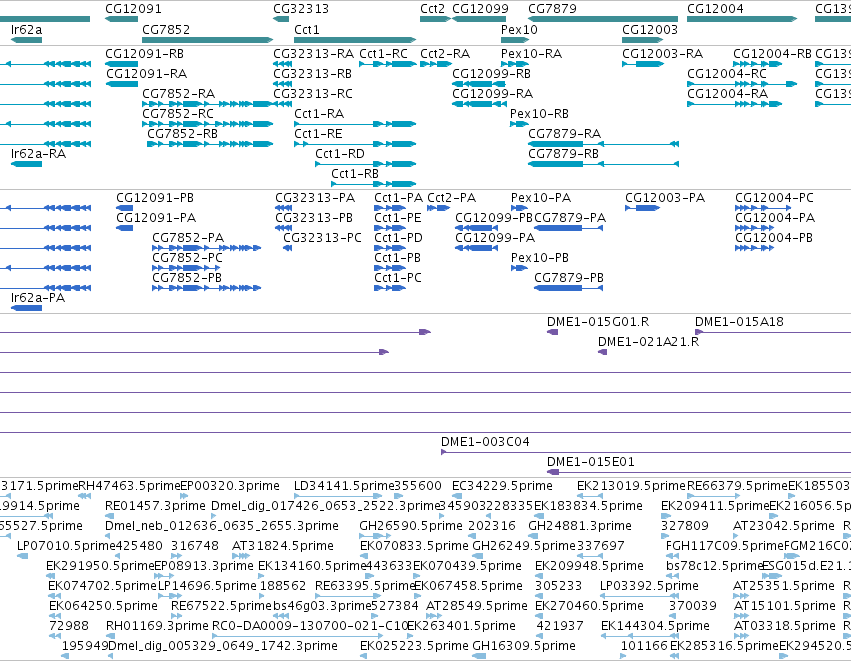Click transcript label CG7879-RB
The image size is (851, 661).
563,154
